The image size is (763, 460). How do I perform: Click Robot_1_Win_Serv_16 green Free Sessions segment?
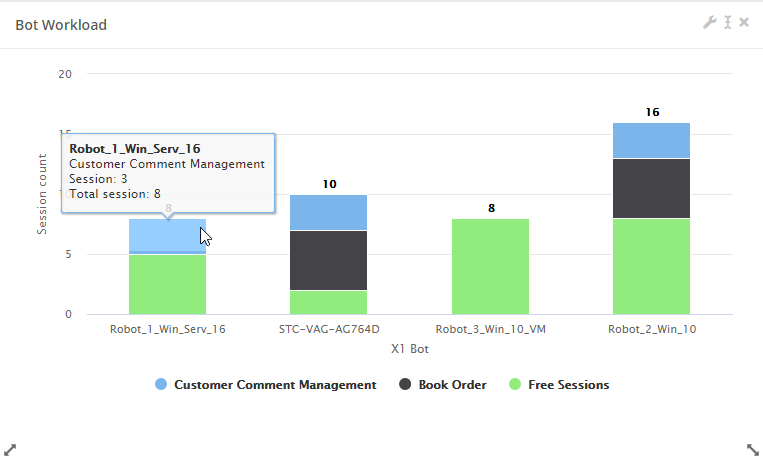[167, 284]
